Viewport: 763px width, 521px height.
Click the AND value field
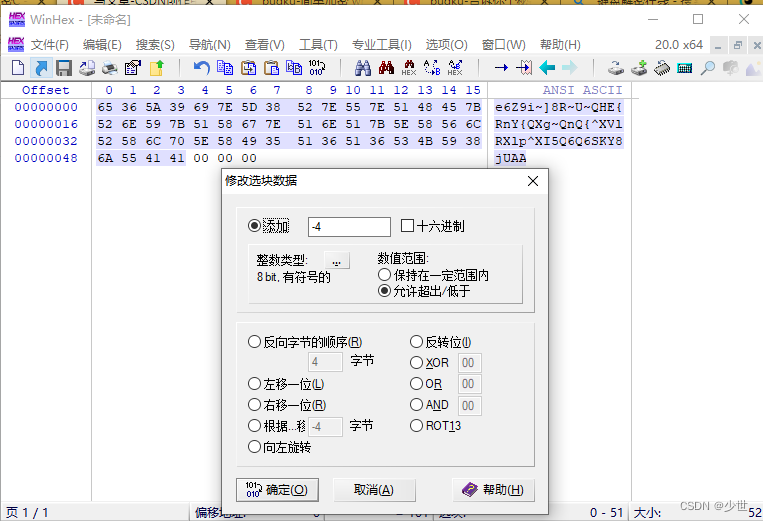(470, 406)
